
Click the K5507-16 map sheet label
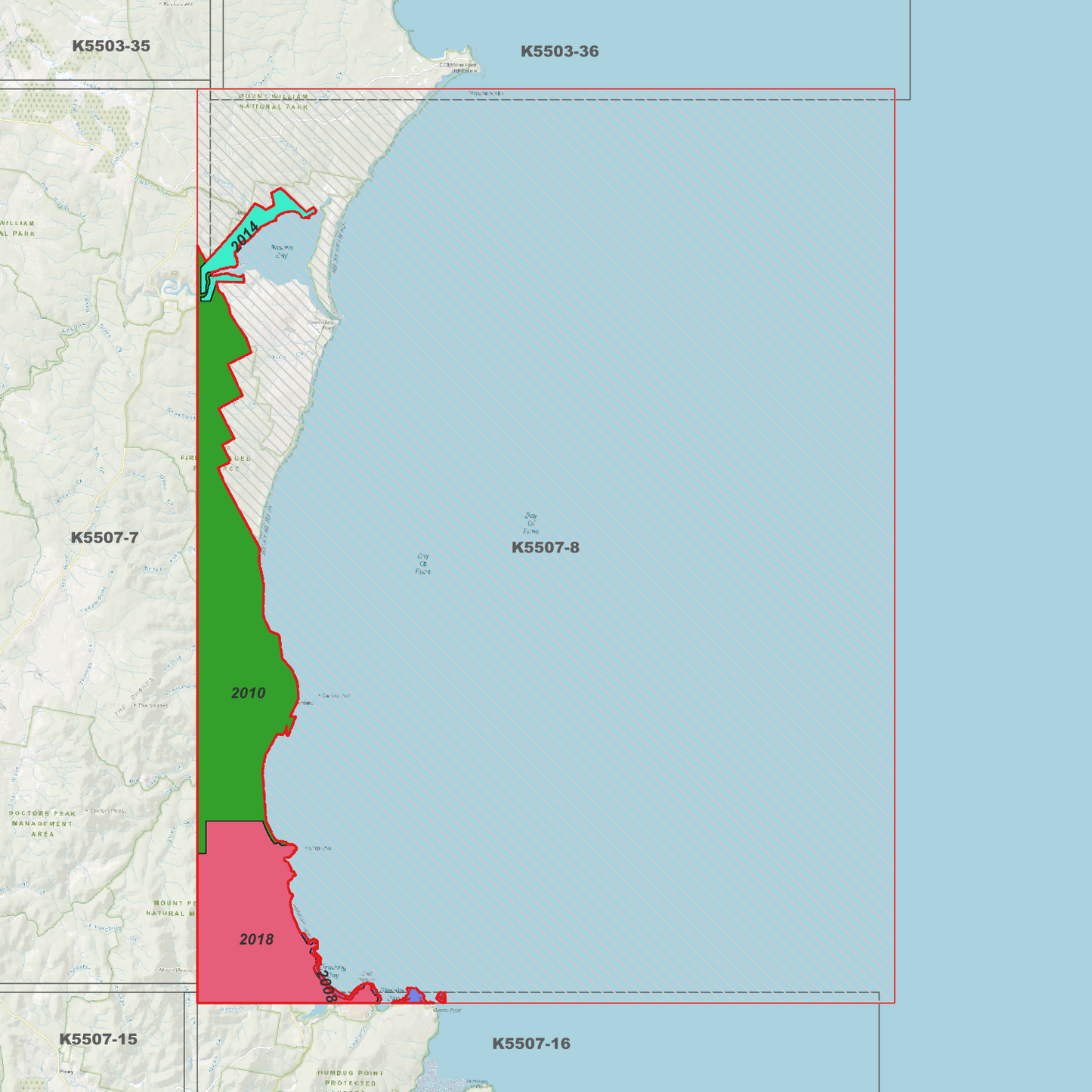click(x=531, y=1044)
